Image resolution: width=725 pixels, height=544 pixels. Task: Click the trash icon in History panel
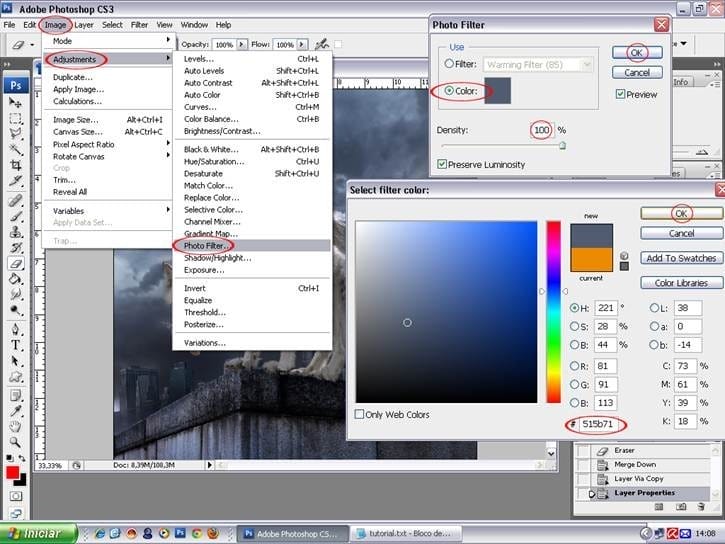click(x=701, y=507)
